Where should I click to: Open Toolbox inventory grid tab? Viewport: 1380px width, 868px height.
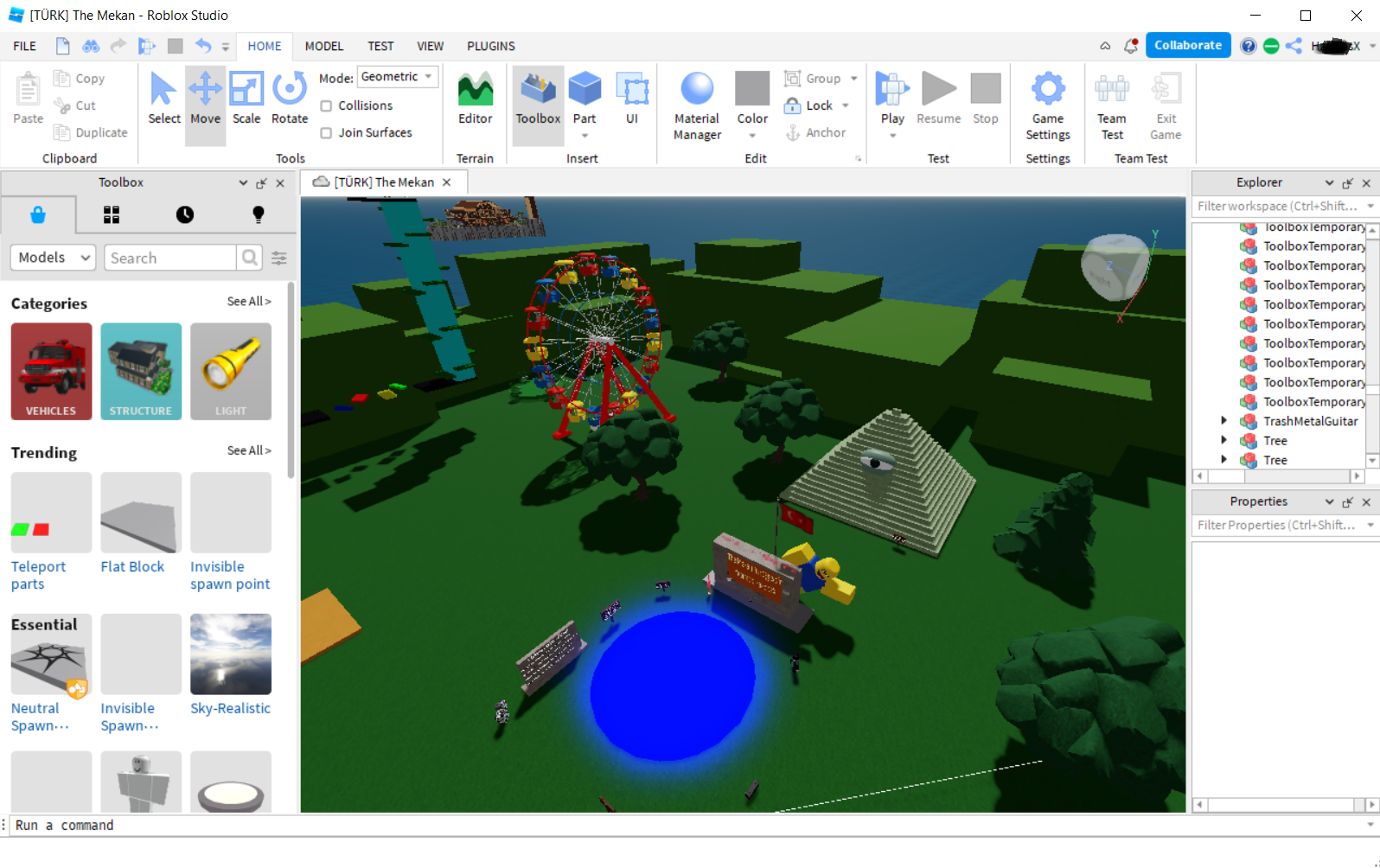112,215
